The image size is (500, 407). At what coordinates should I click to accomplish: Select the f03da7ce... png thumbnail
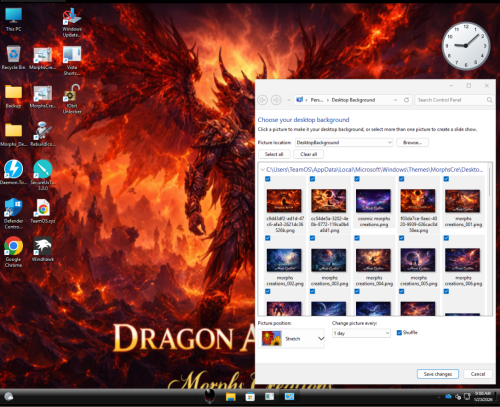pyautogui.click(x=418, y=201)
